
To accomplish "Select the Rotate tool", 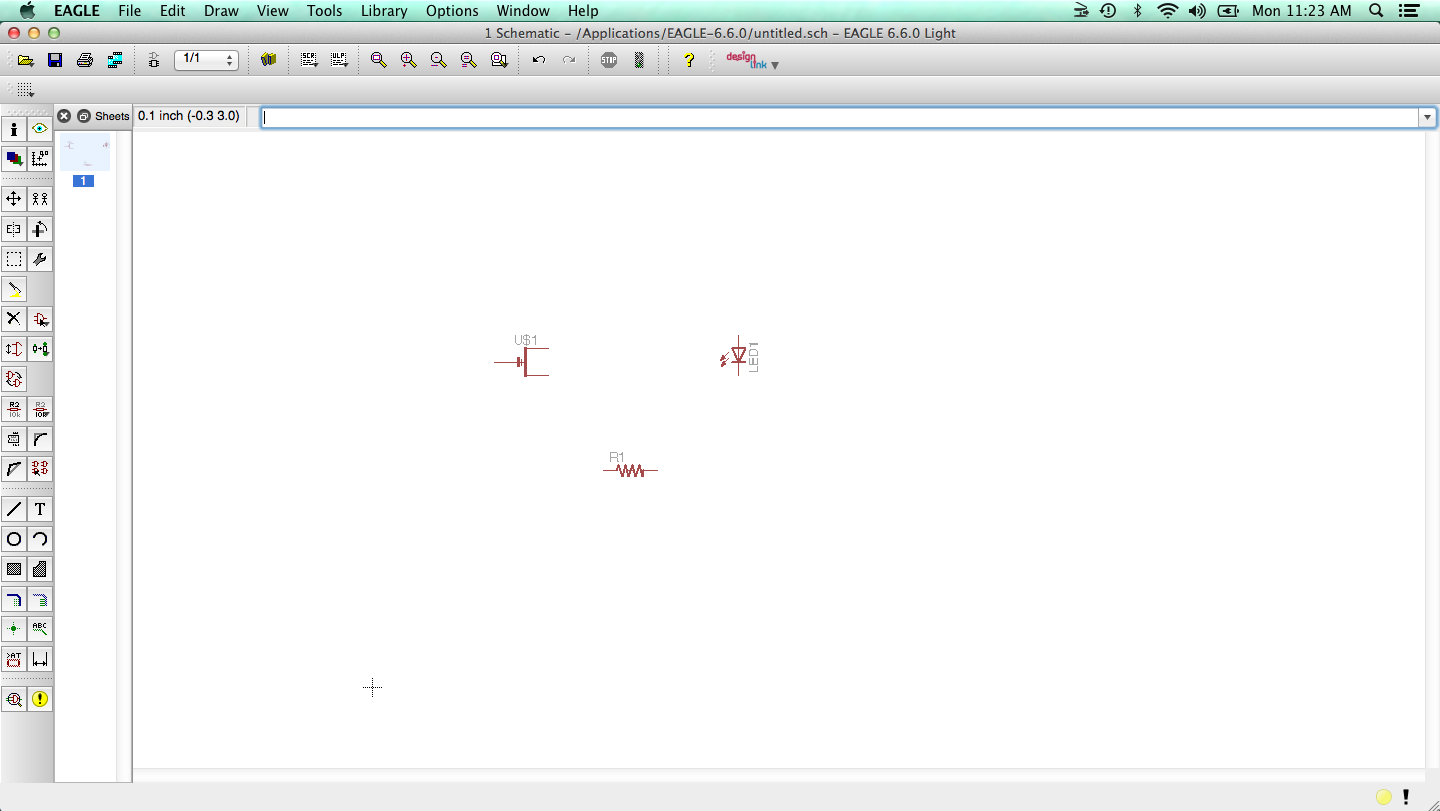I will [x=40, y=229].
